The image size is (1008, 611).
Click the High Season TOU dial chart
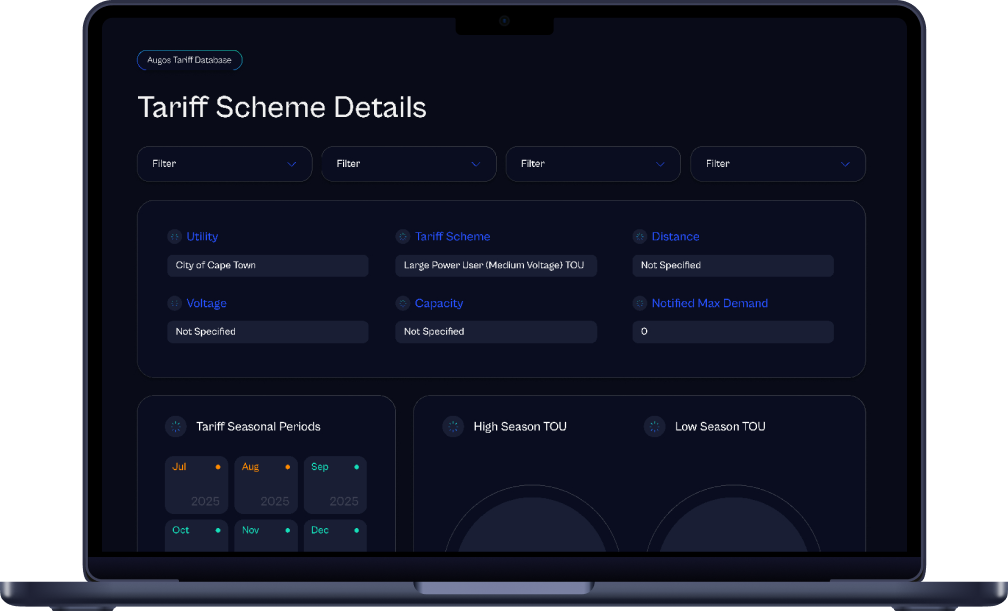point(532,519)
